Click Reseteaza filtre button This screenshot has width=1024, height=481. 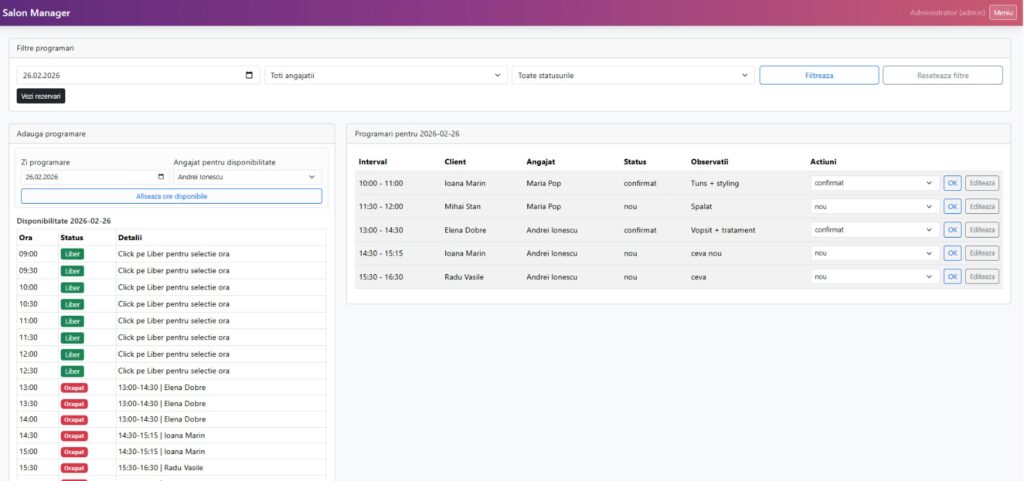point(942,75)
